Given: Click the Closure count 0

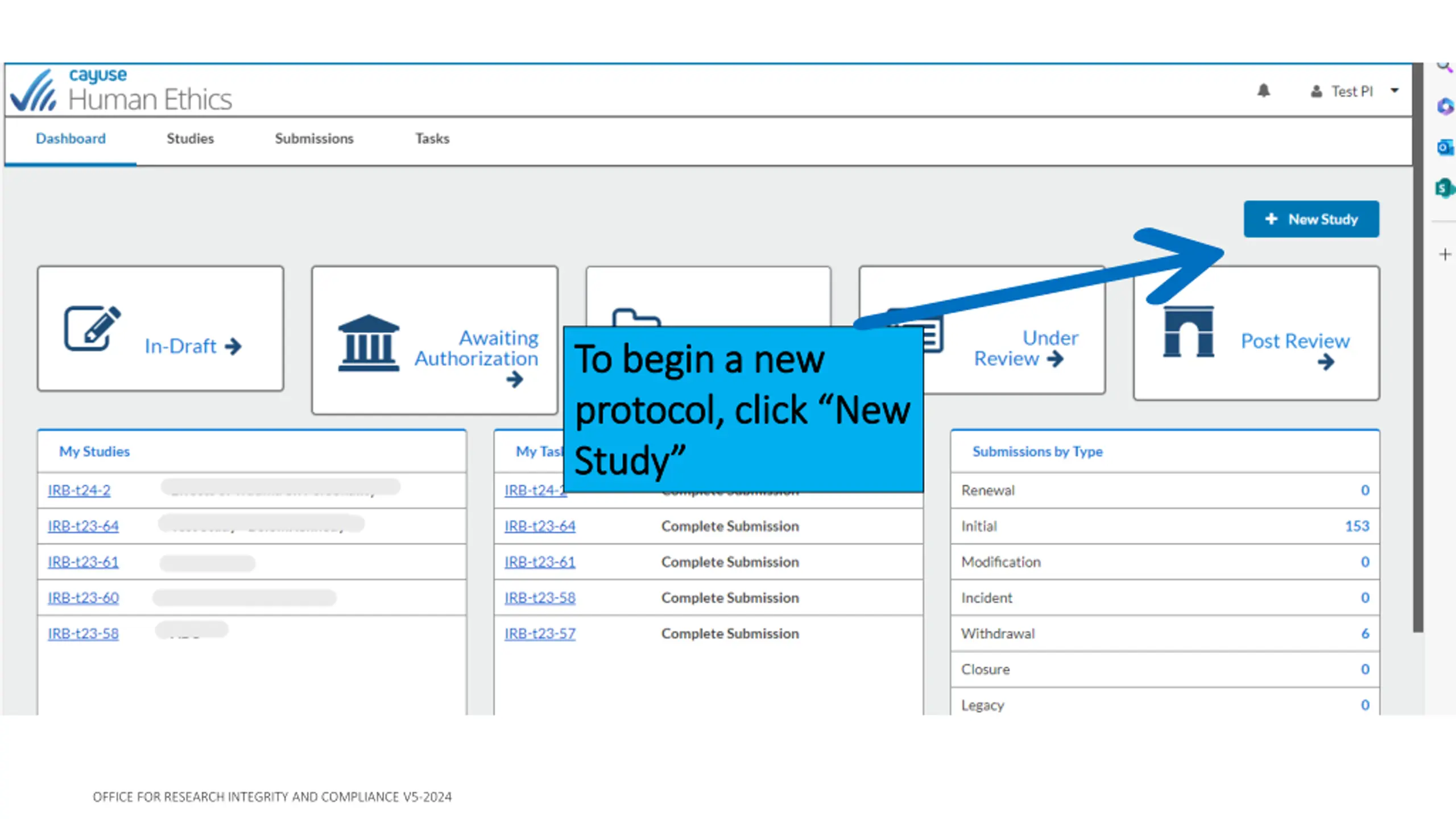Looking at the screenshot, I should click(x=1365, y=669).
